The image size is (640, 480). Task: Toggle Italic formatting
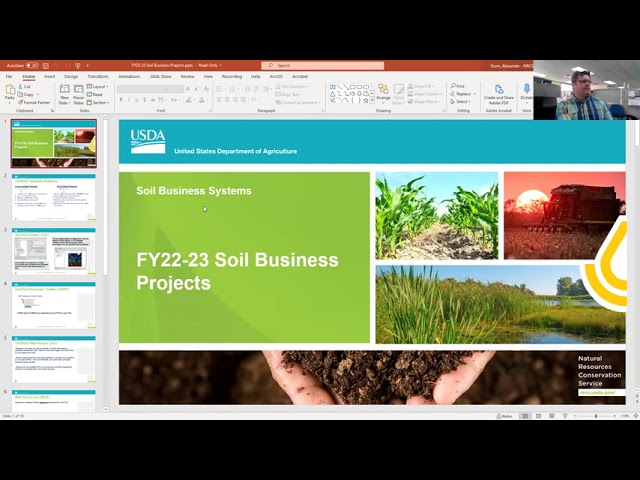[129, 100]
